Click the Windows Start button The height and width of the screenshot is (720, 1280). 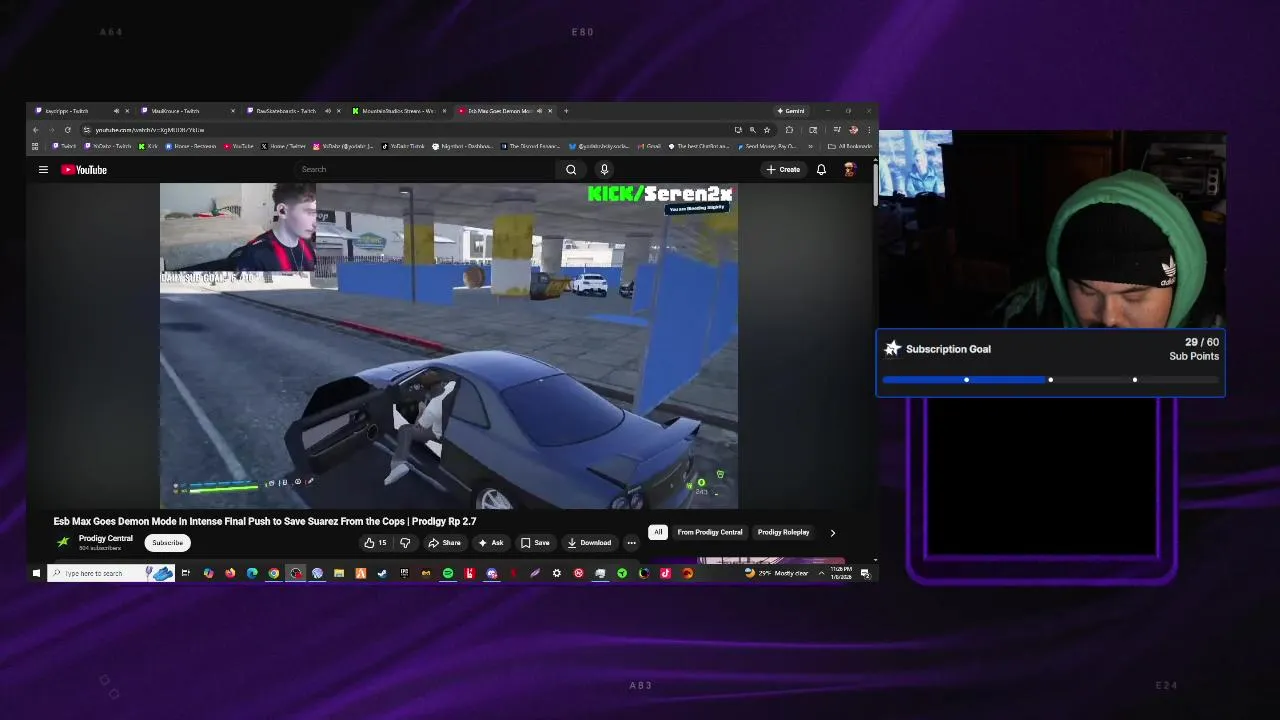(36, 573)
